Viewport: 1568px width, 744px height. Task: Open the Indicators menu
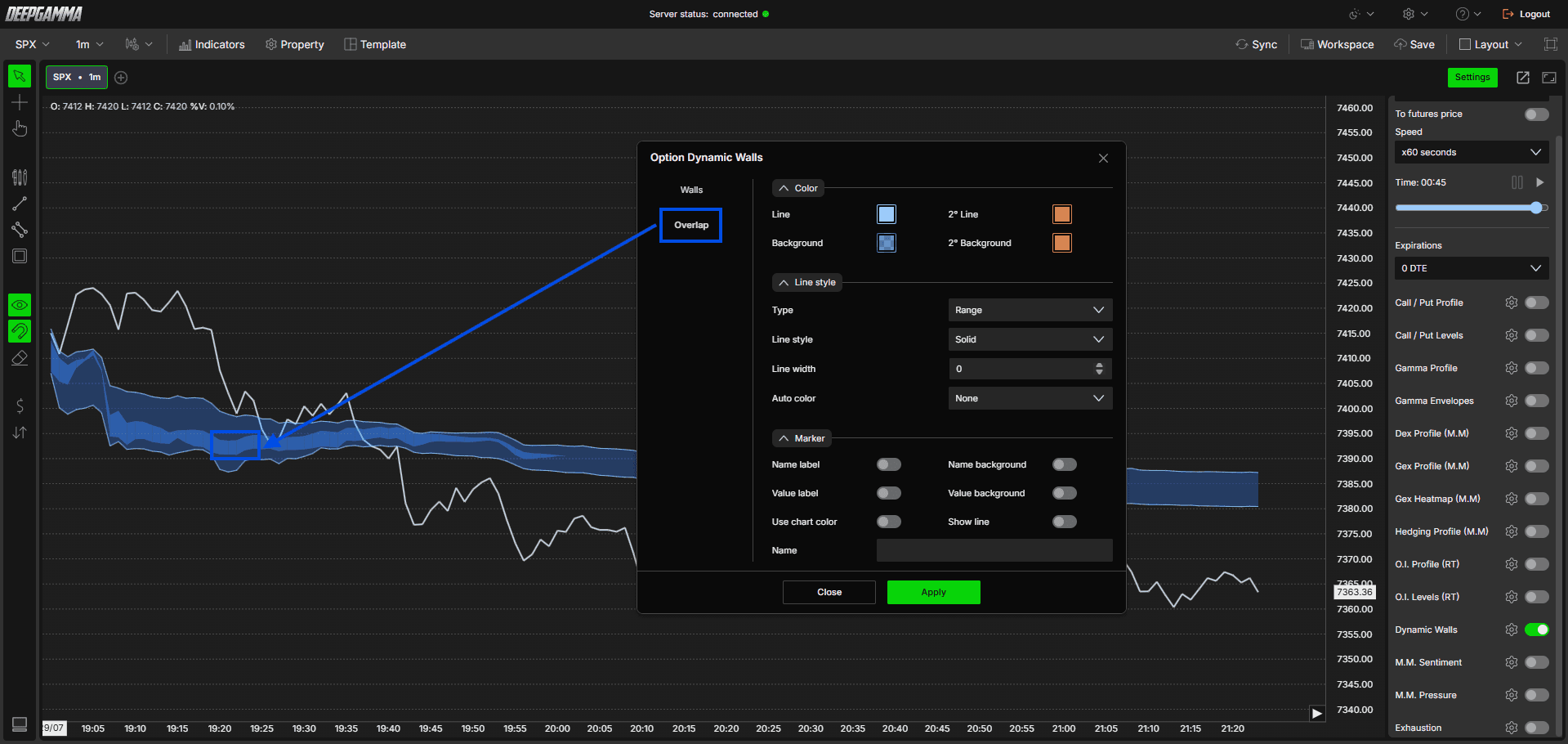pos(212,44)
